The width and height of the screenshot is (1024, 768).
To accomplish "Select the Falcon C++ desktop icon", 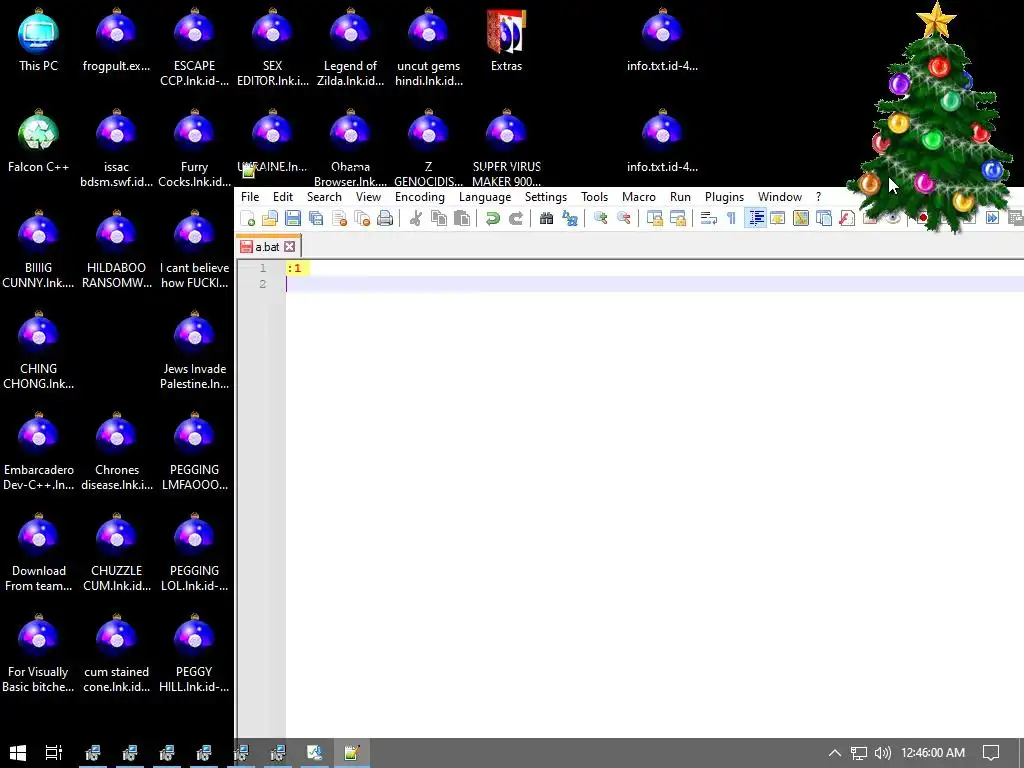I will click(39, 141).
